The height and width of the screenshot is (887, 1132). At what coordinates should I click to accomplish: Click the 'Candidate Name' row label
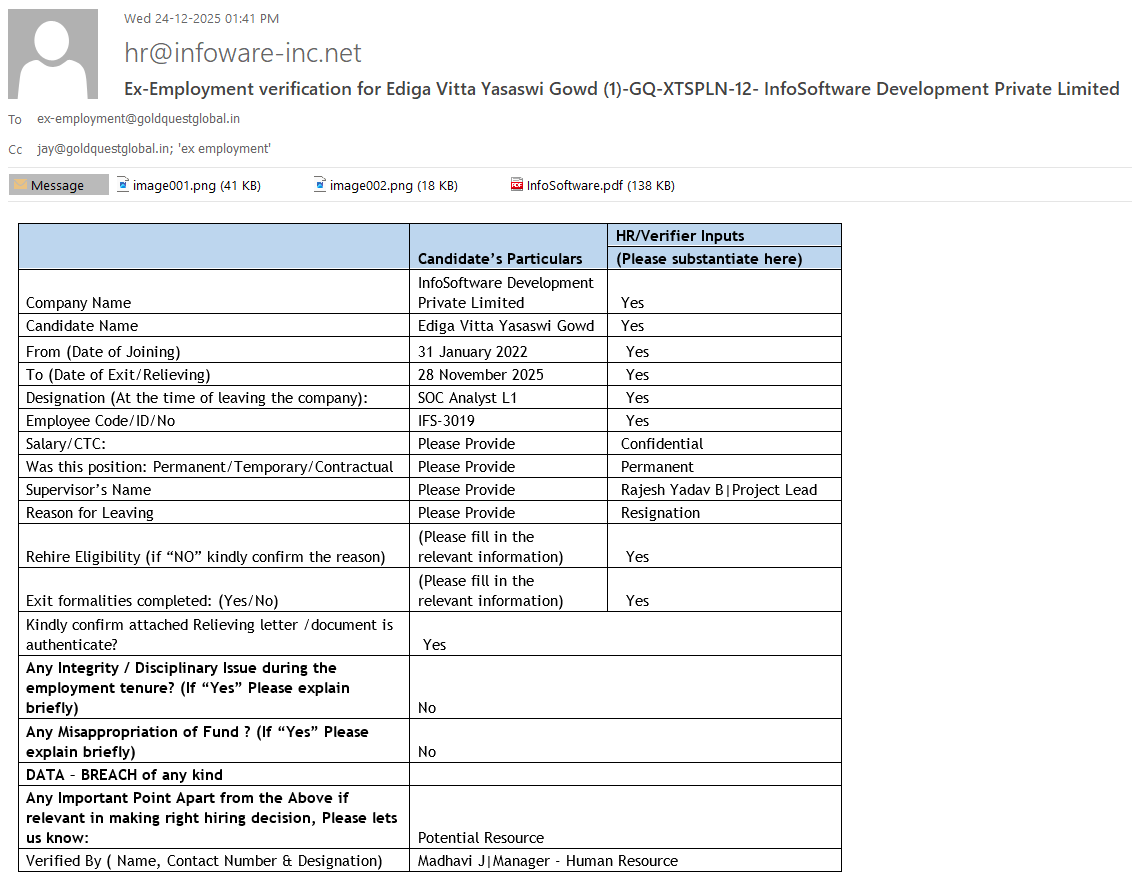tap(82, 325)
